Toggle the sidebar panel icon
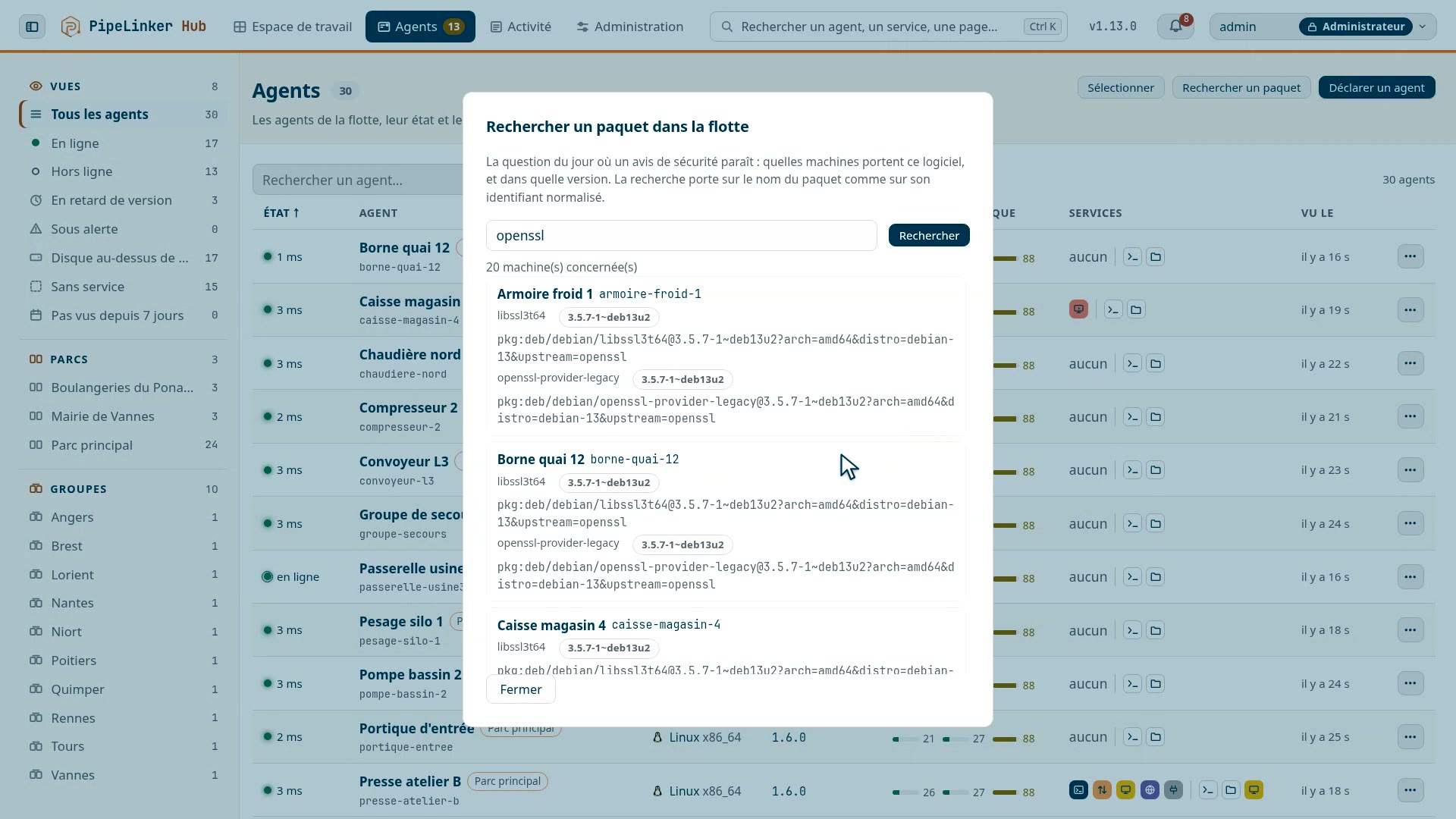Screen dimensions: 1456x819 pos(32,27)
